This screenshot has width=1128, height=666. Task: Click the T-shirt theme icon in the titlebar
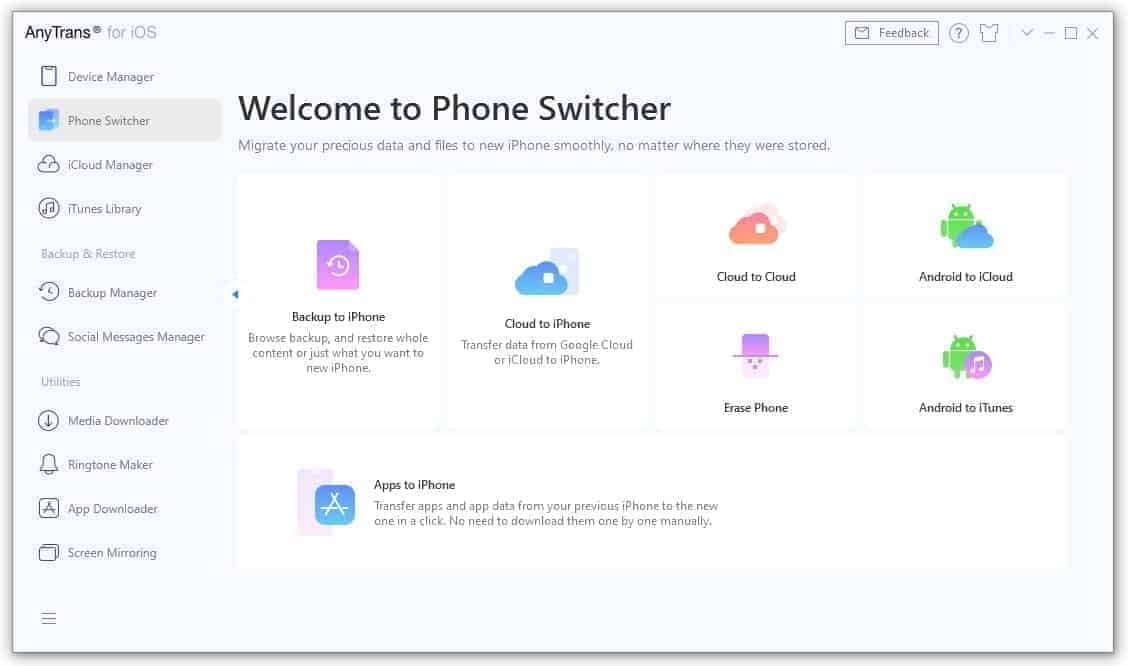[x=989, y=32]
